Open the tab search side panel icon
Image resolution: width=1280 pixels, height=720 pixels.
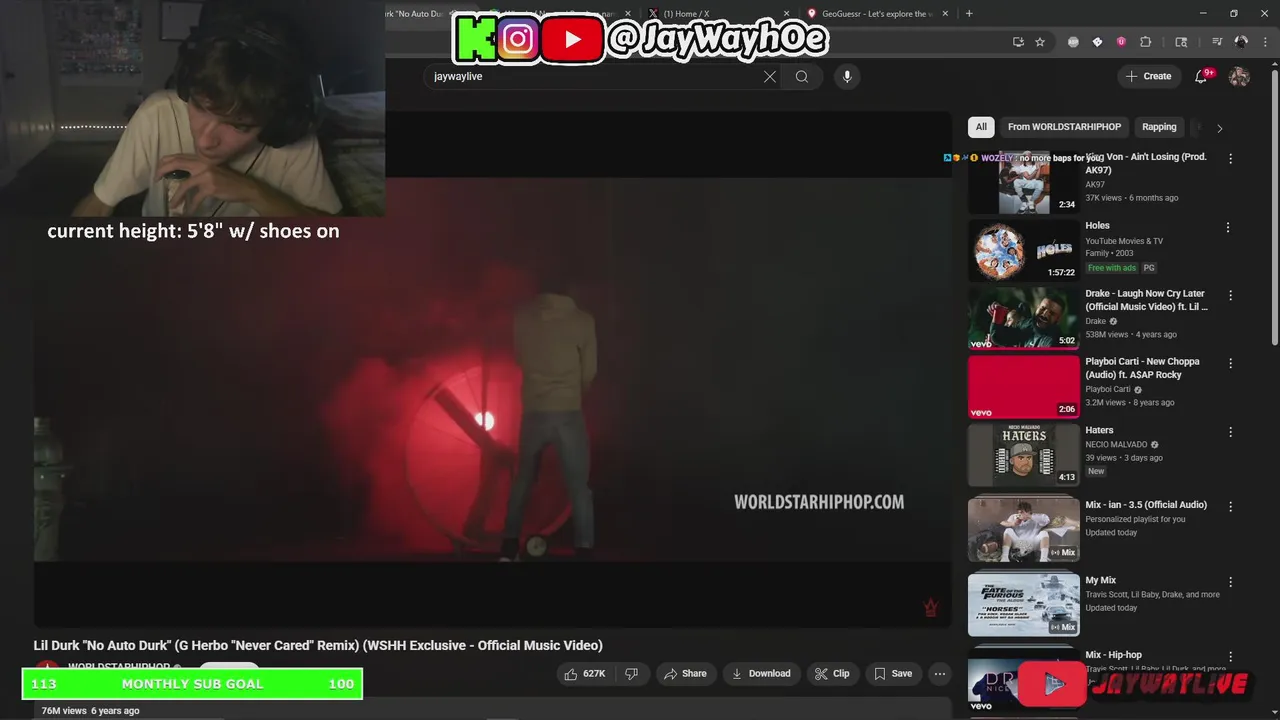pyautogui.click(x=1181, y=42)
